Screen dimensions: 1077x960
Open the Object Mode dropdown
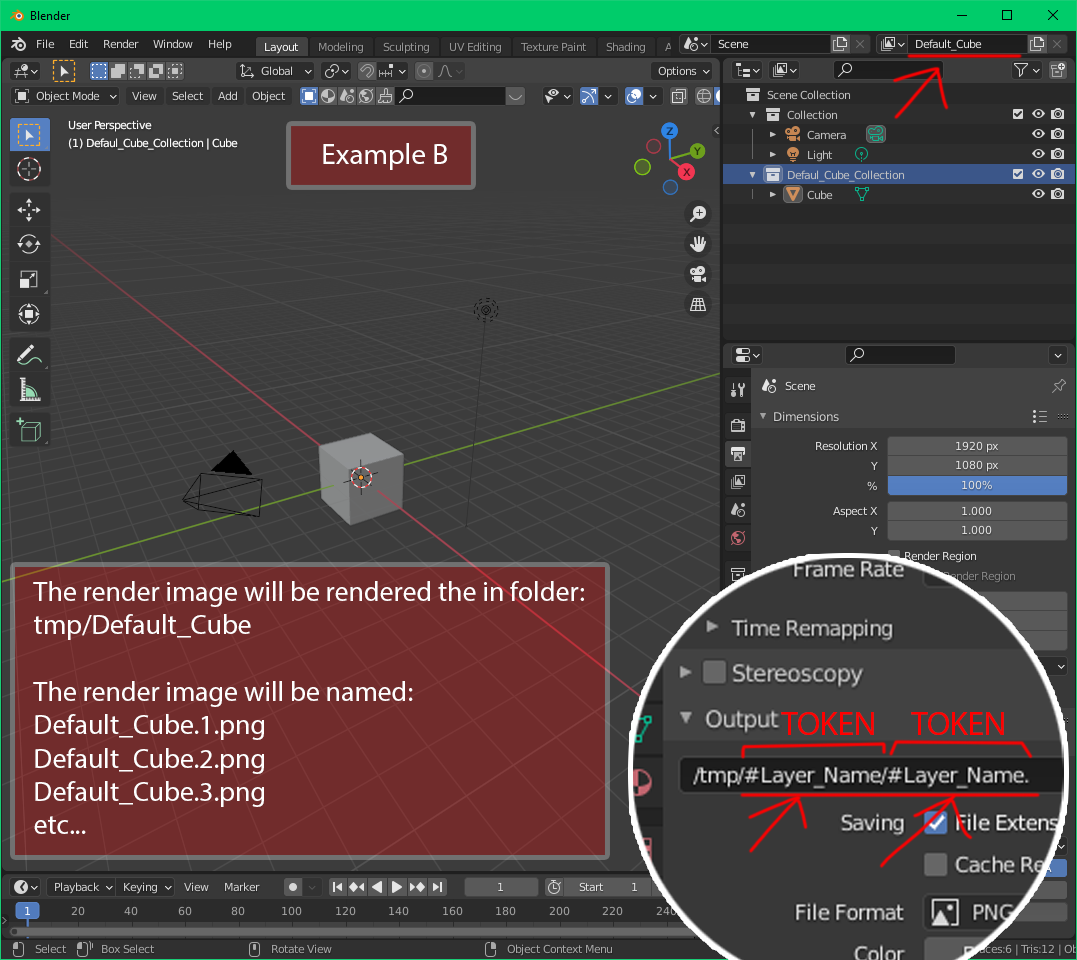pos(67,96)
